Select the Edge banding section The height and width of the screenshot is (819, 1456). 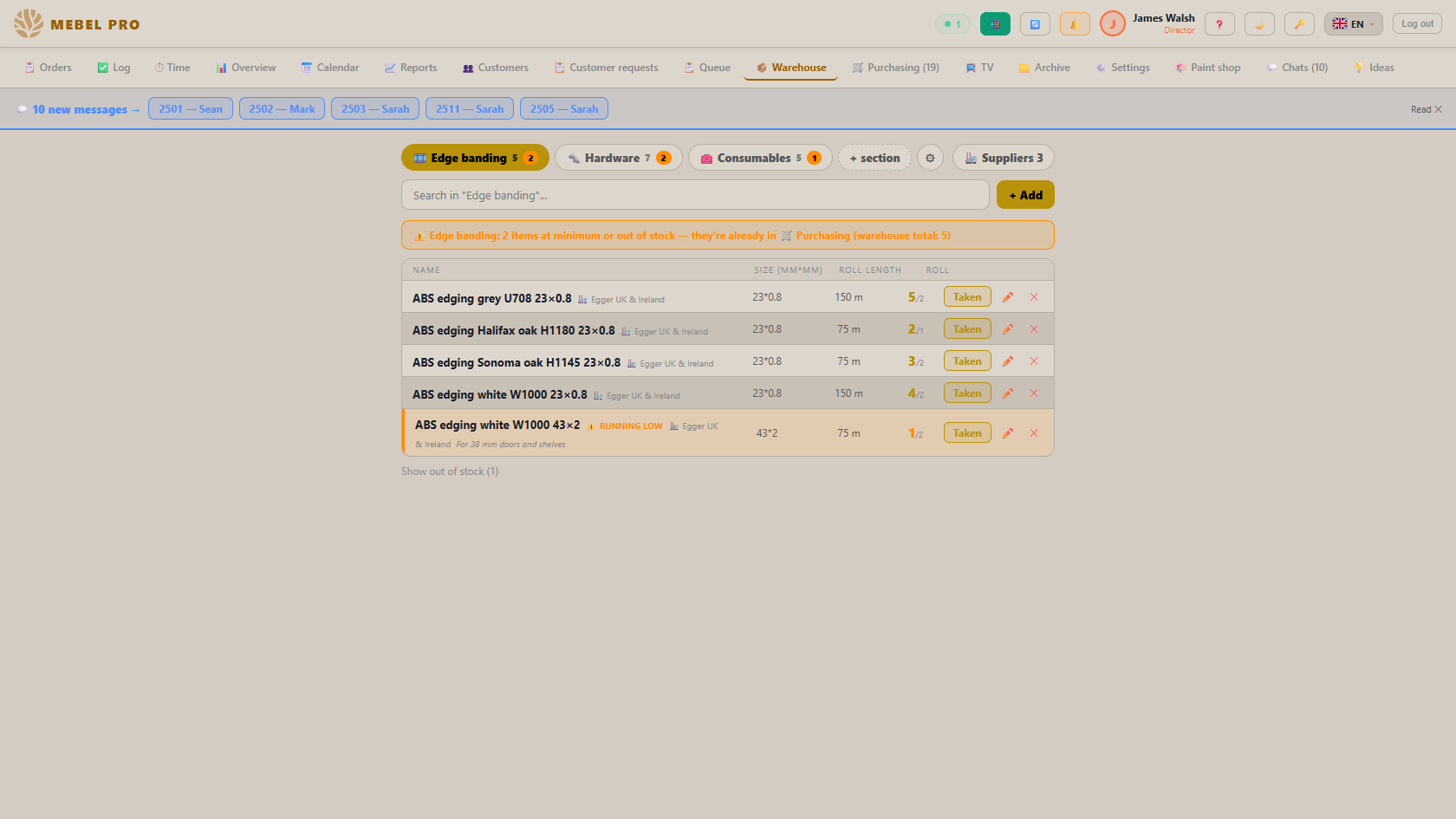(475, 158)
